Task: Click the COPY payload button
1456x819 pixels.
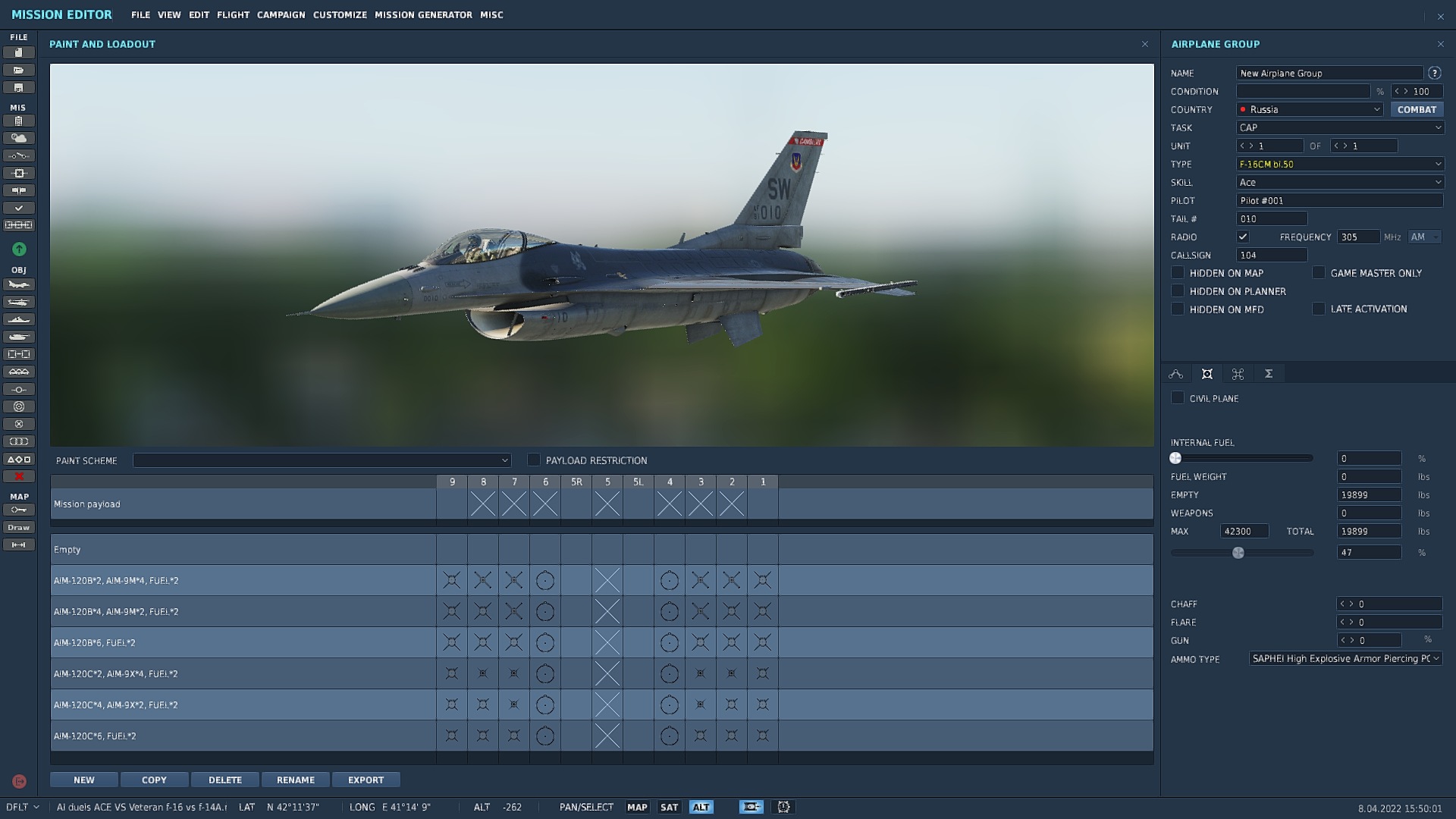Action: [x=154, y=780]
